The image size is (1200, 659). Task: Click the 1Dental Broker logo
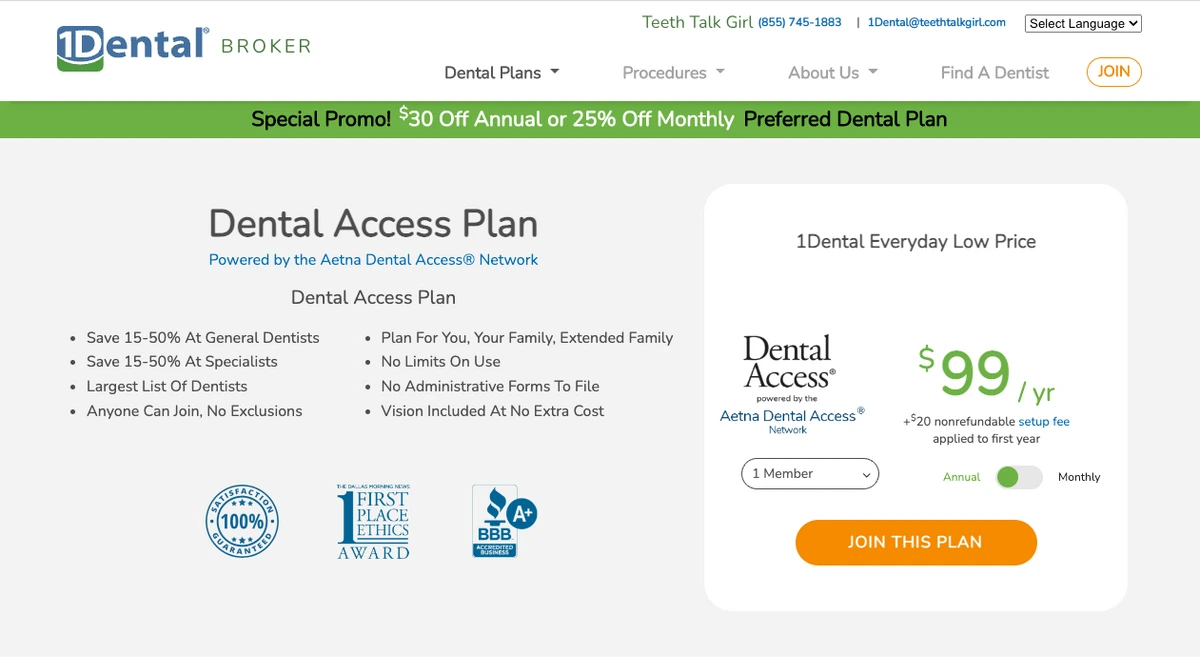184,48
